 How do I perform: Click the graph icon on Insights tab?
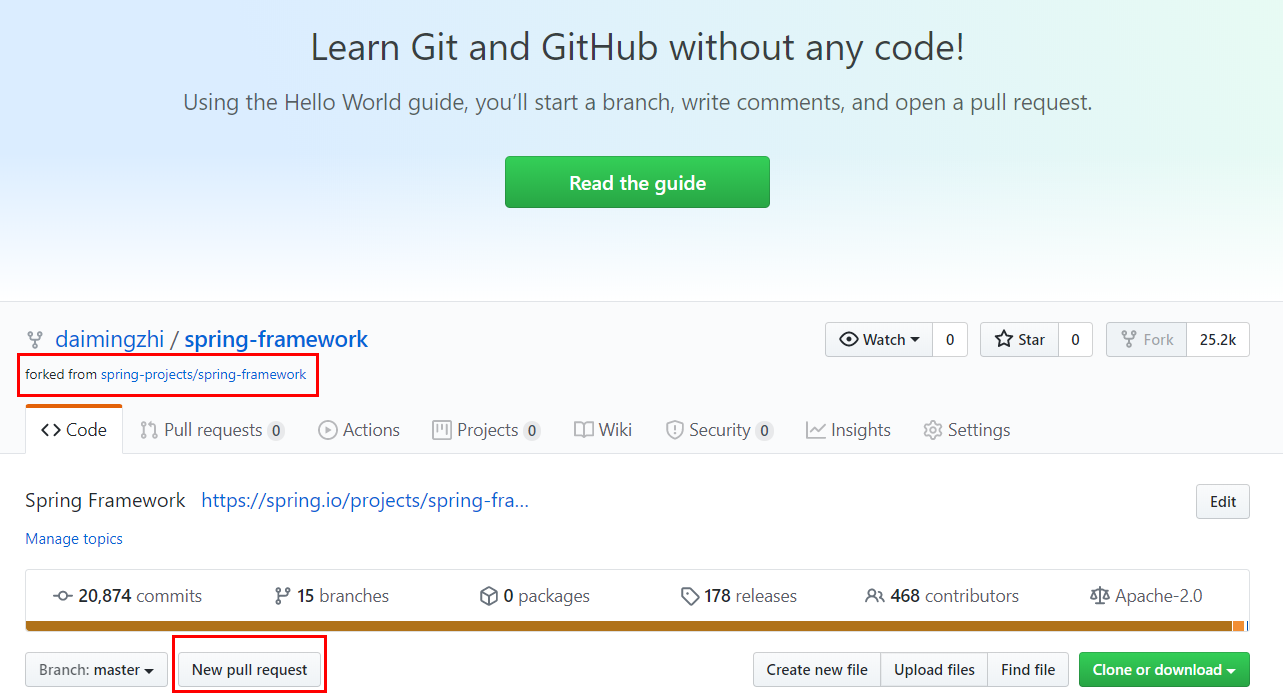pos(816,430)
